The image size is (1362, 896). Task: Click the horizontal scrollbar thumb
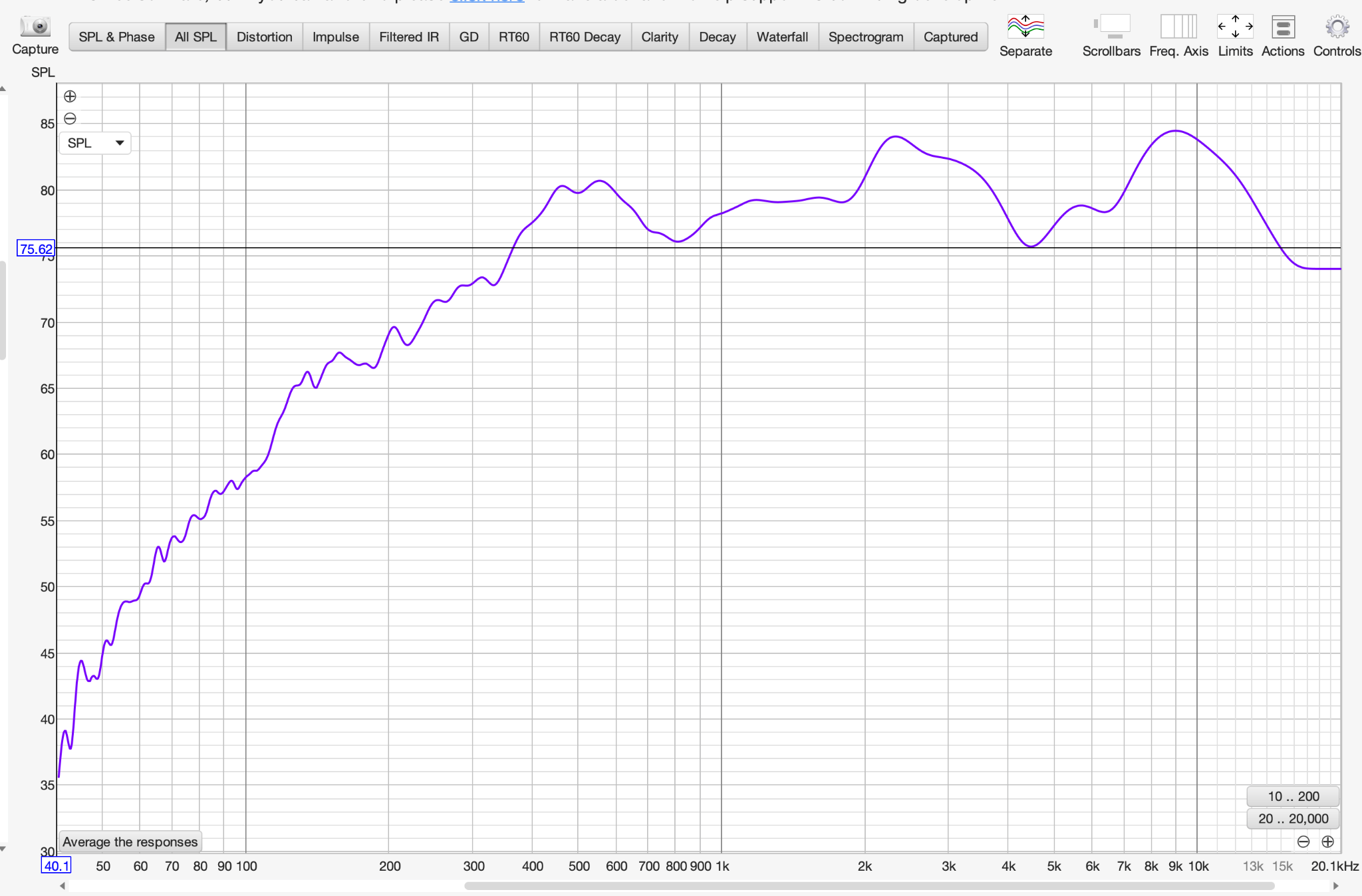(869, 885)
